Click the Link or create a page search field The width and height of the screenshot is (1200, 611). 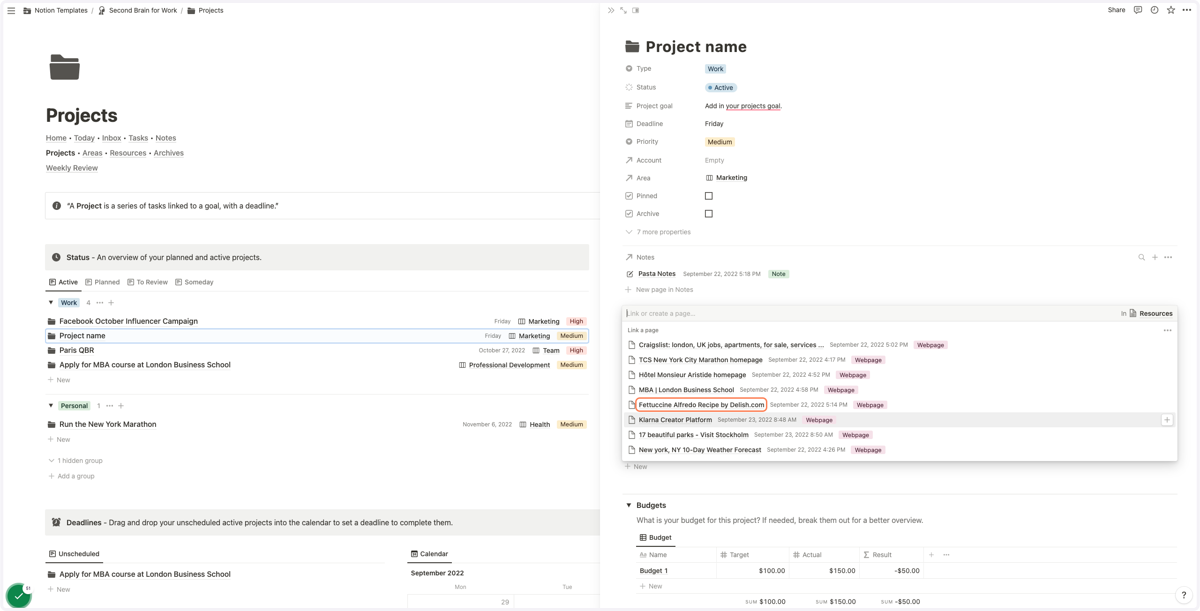(x=870, y=313)
